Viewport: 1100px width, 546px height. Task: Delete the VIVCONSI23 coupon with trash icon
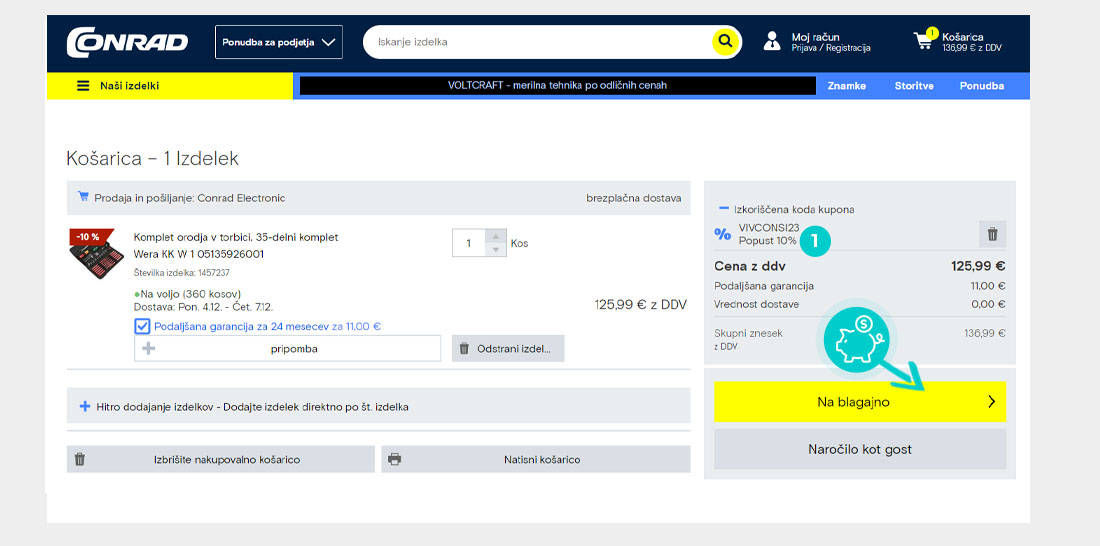992,234
